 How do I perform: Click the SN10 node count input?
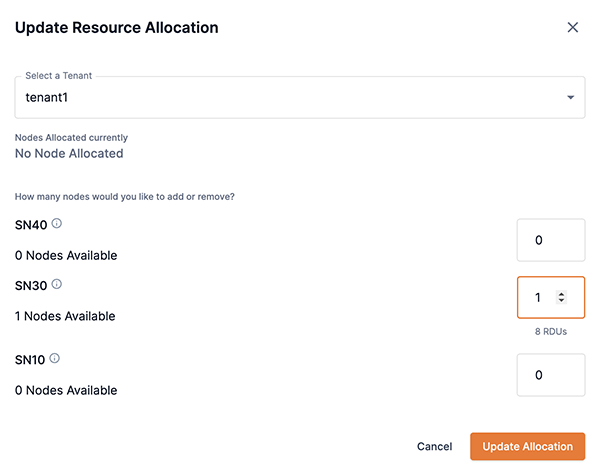click(x=550, y=374)
